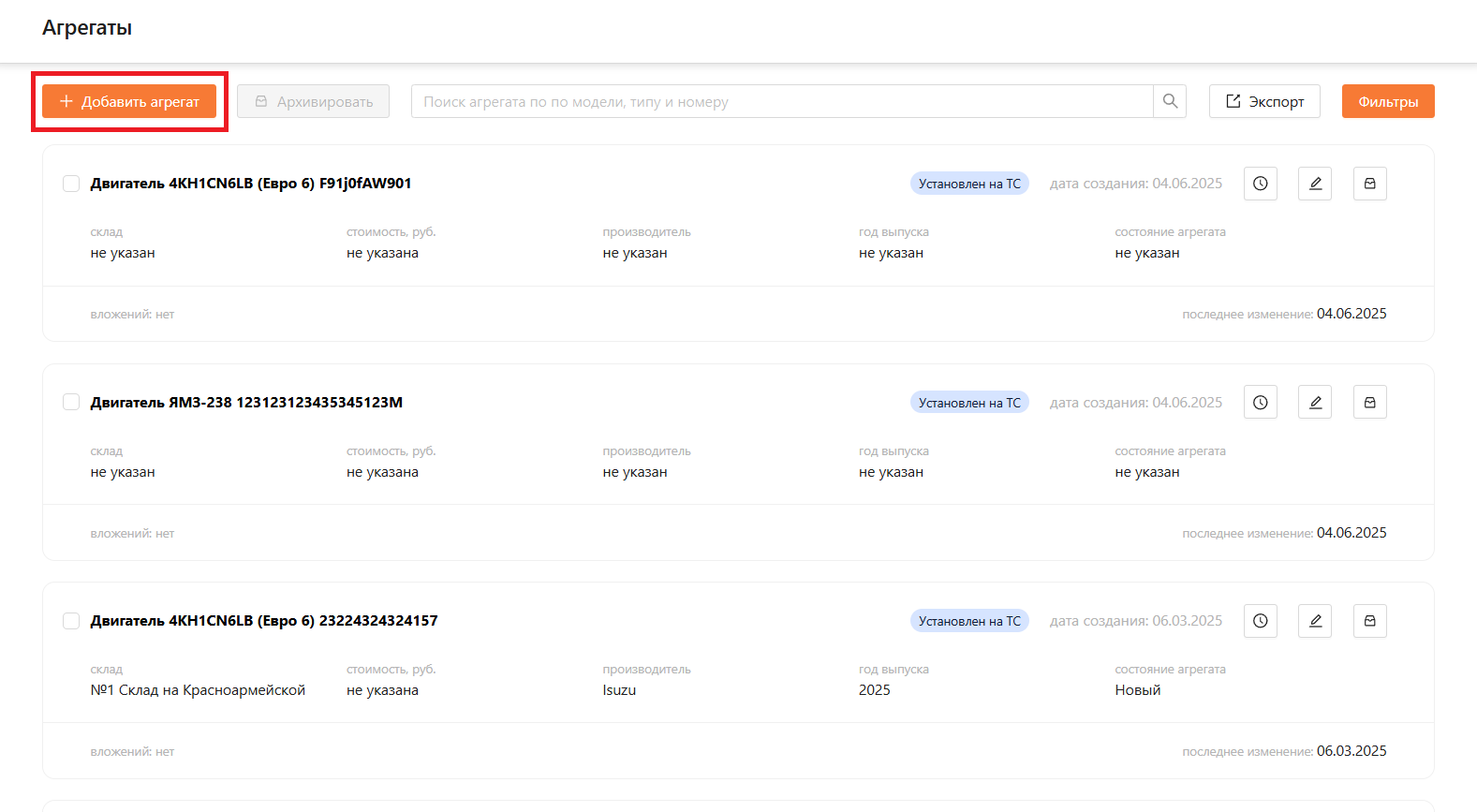Click the Экспорт button
The height and width of the screenshot is (812, 1477).
[x=1264, y=101]
